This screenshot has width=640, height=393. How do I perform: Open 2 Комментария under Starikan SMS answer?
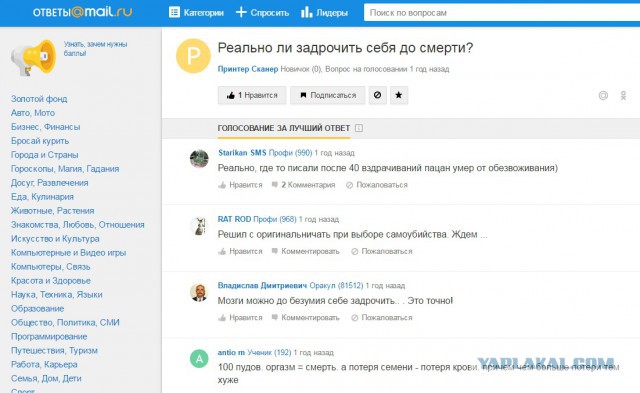click(x=303, y=185)
